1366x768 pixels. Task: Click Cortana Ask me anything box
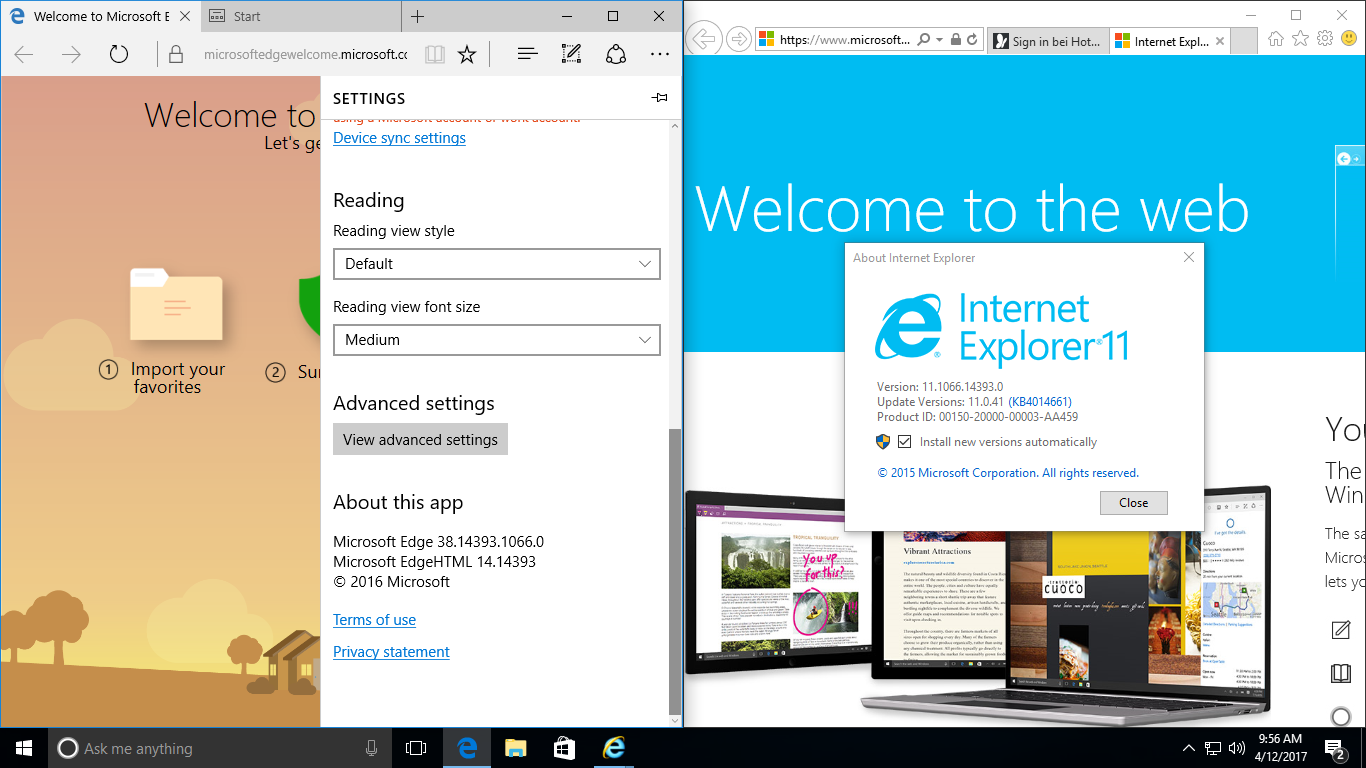click(220, 748)
